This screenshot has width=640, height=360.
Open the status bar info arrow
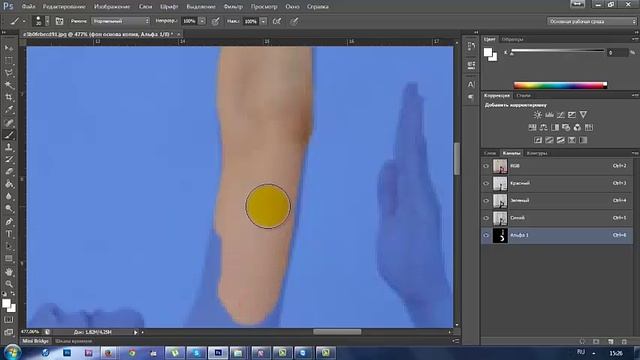tap(136, 332)
